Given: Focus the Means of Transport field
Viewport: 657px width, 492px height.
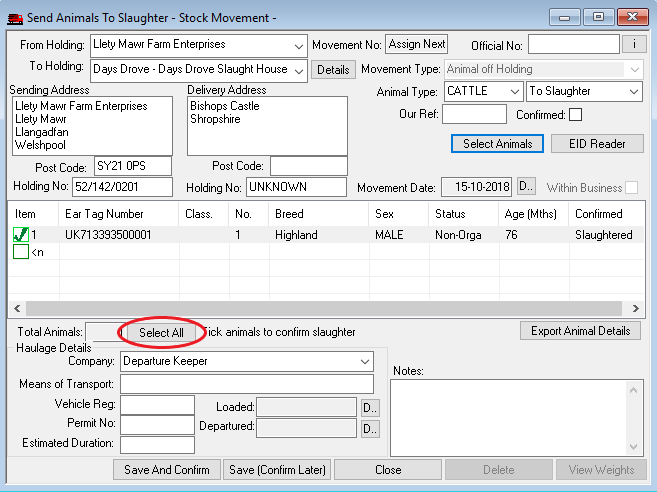Looking at the screenshot, I should 247,384.
